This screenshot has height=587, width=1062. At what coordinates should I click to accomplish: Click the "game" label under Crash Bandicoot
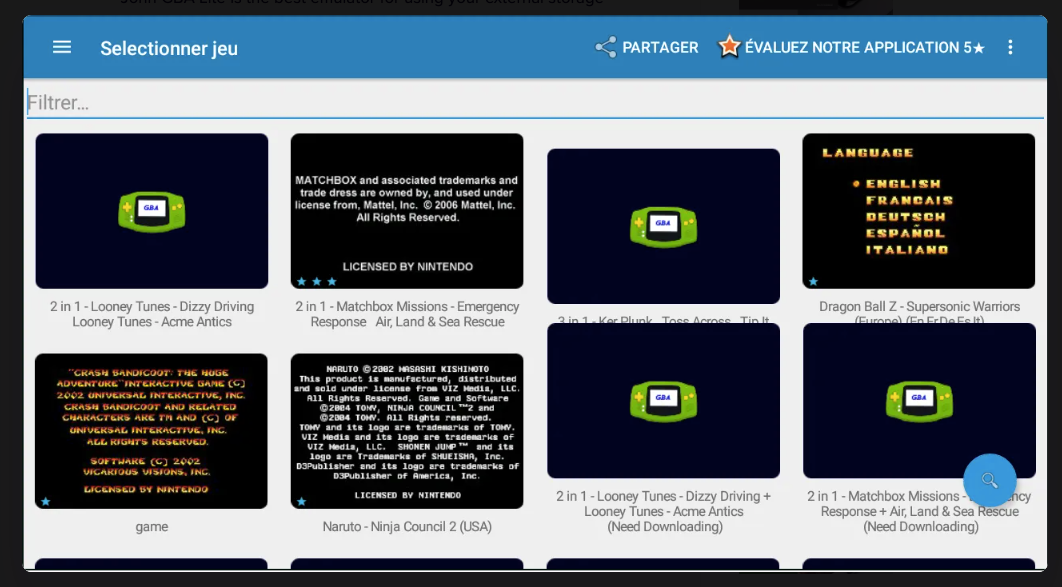pyautogui.click(x=152, y=527)
